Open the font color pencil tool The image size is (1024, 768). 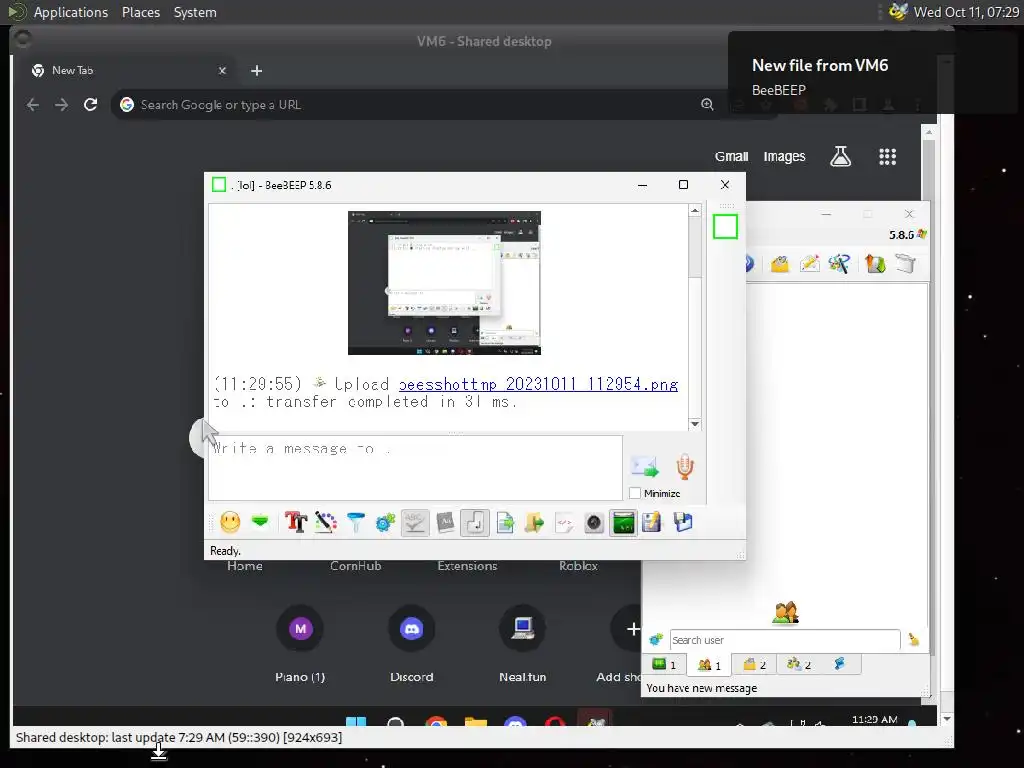pyautogui.click(x=326, y=522)
